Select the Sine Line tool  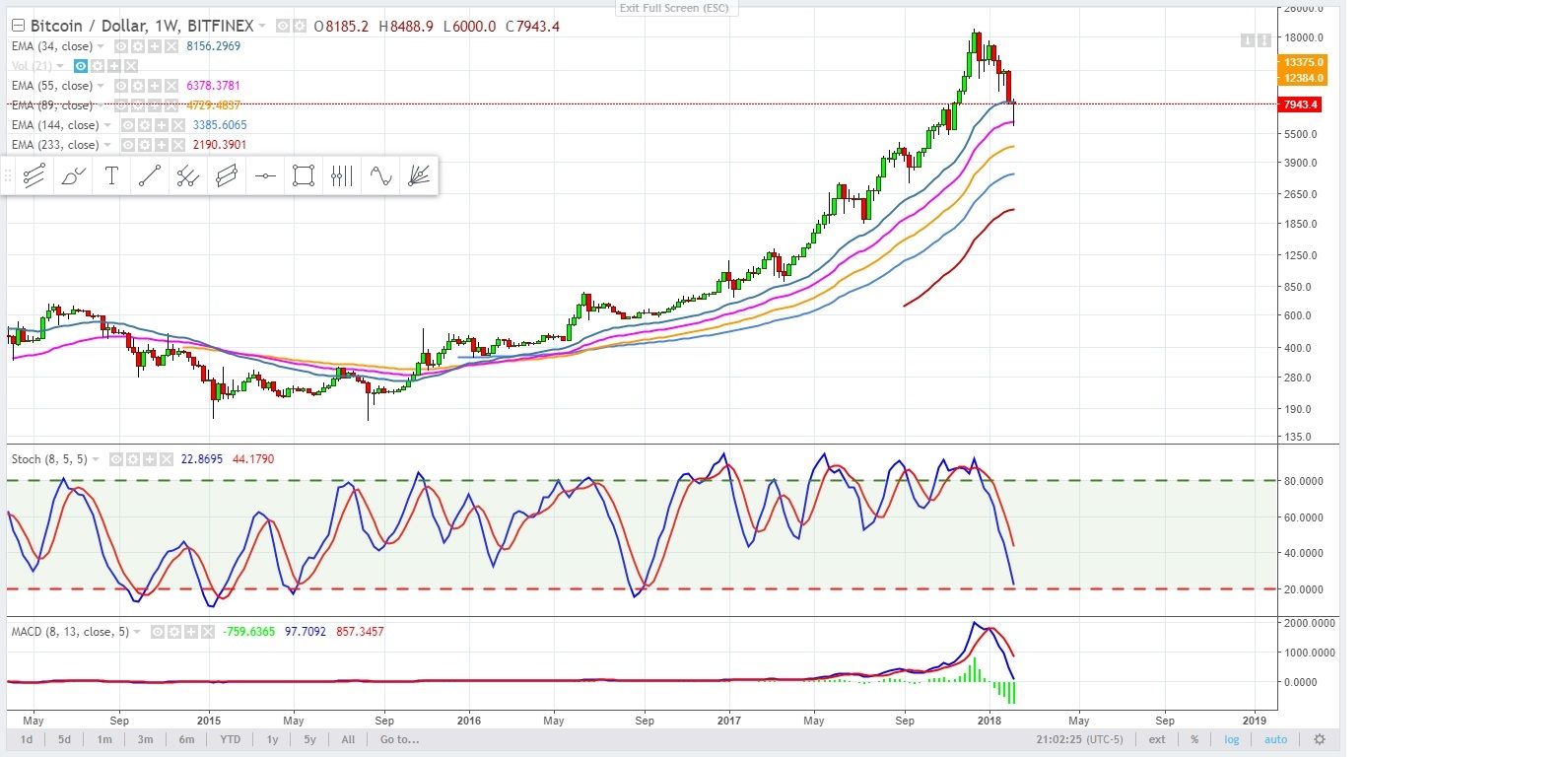tap(380, 176)
